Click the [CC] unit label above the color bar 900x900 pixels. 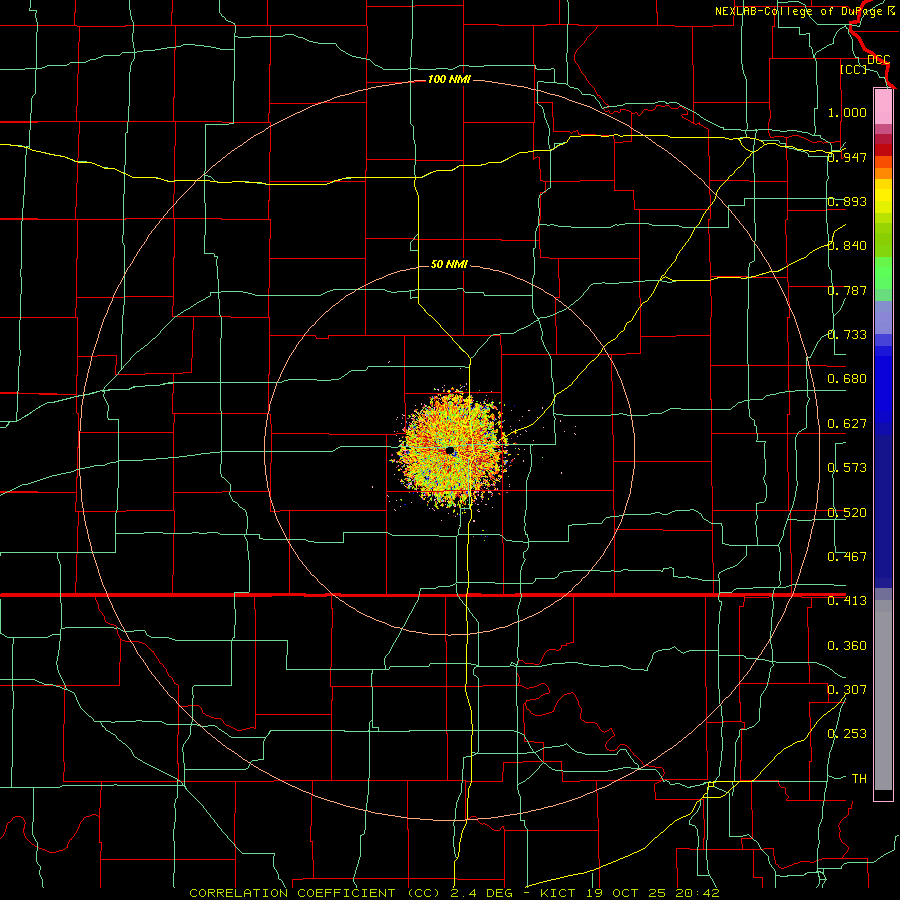click(x=853, y=69)
